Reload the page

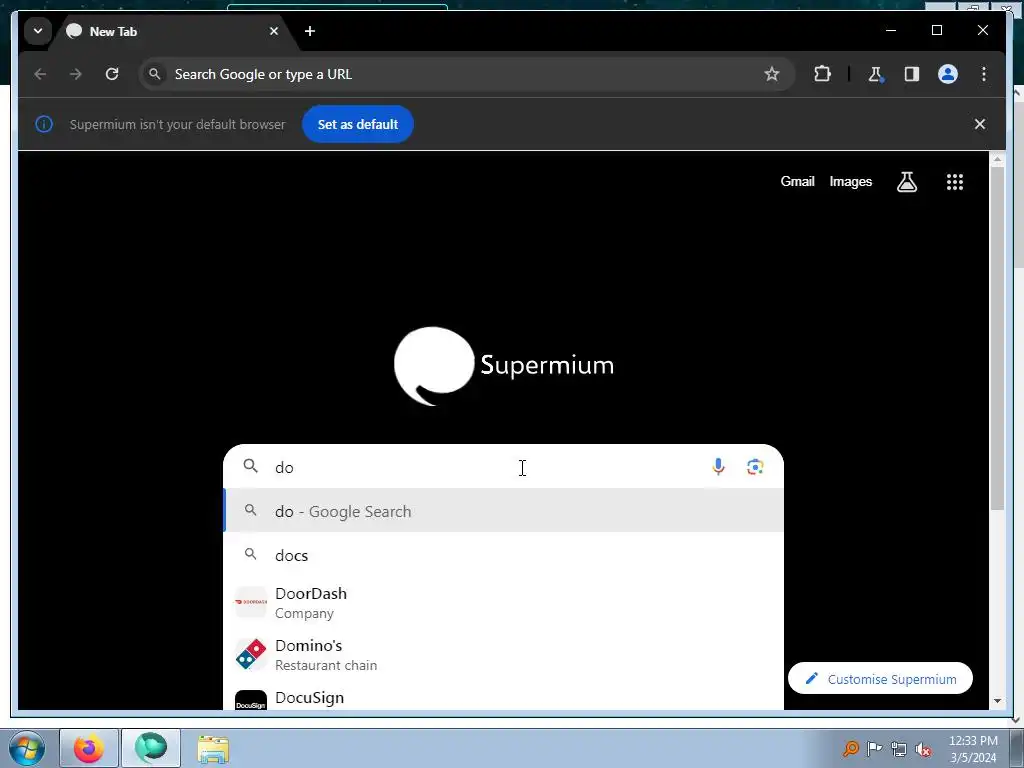coord(112,74)
